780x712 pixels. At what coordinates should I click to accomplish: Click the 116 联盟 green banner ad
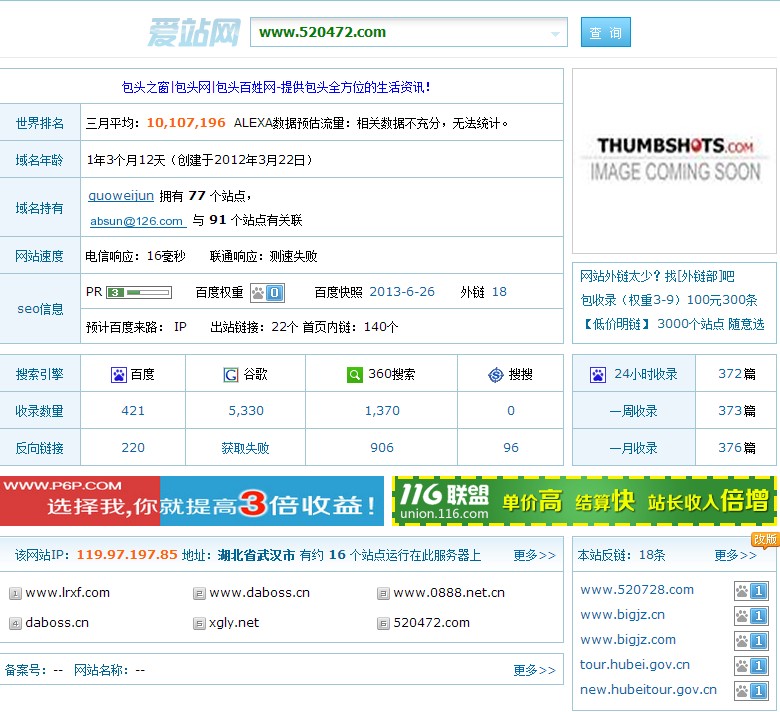click(x=584, y=501)
